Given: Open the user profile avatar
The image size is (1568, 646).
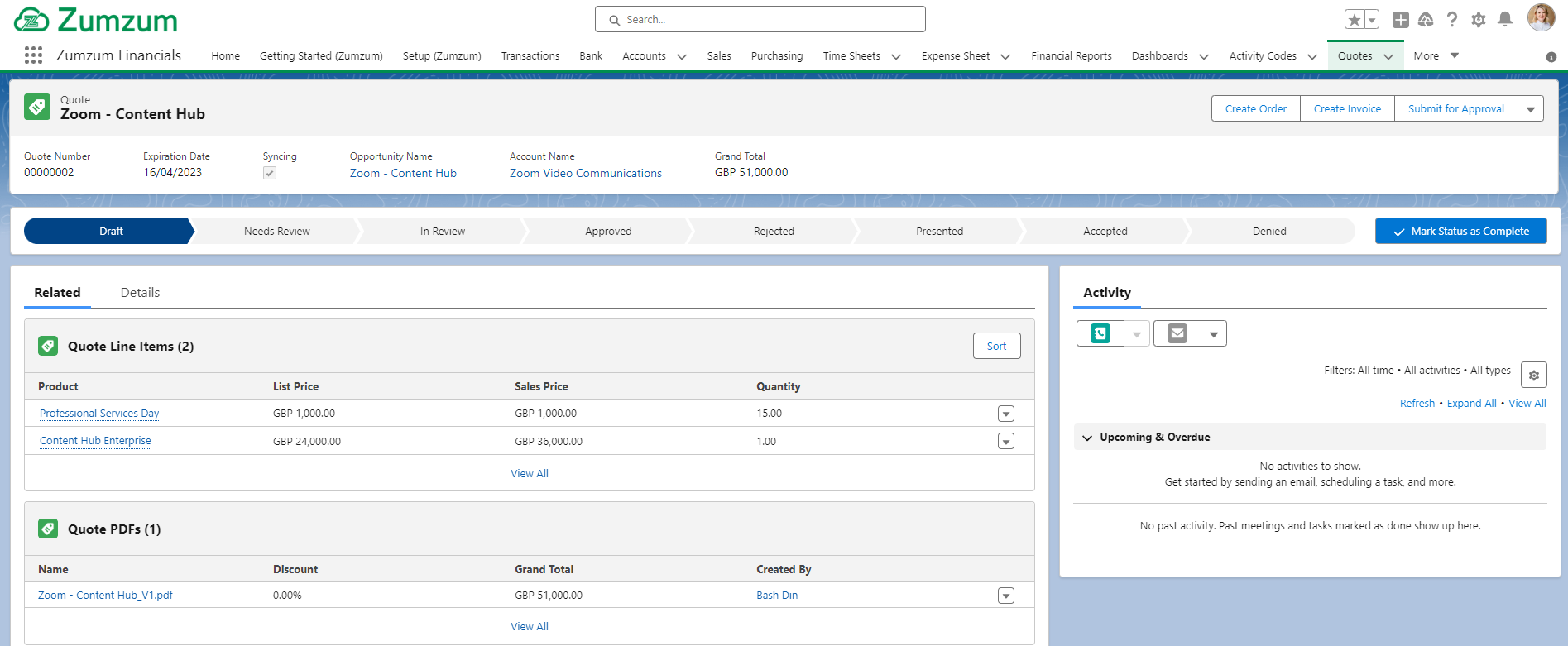Looking at the screenshot, I should 1541,17.
